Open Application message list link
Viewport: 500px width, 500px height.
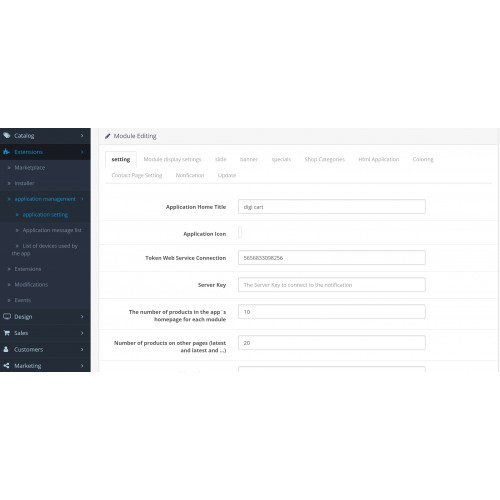click(52, 230)
